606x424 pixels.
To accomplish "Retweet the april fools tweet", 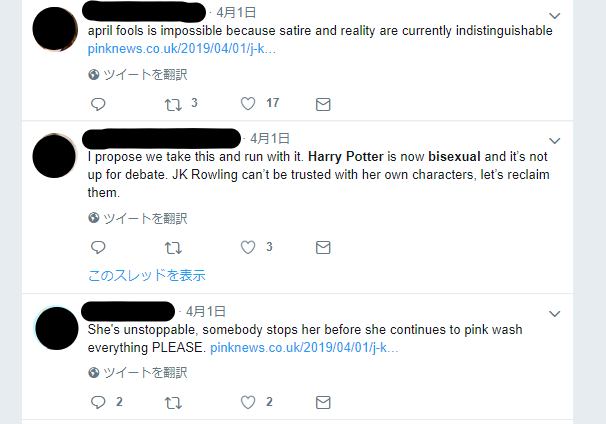I will coord(173,103).
